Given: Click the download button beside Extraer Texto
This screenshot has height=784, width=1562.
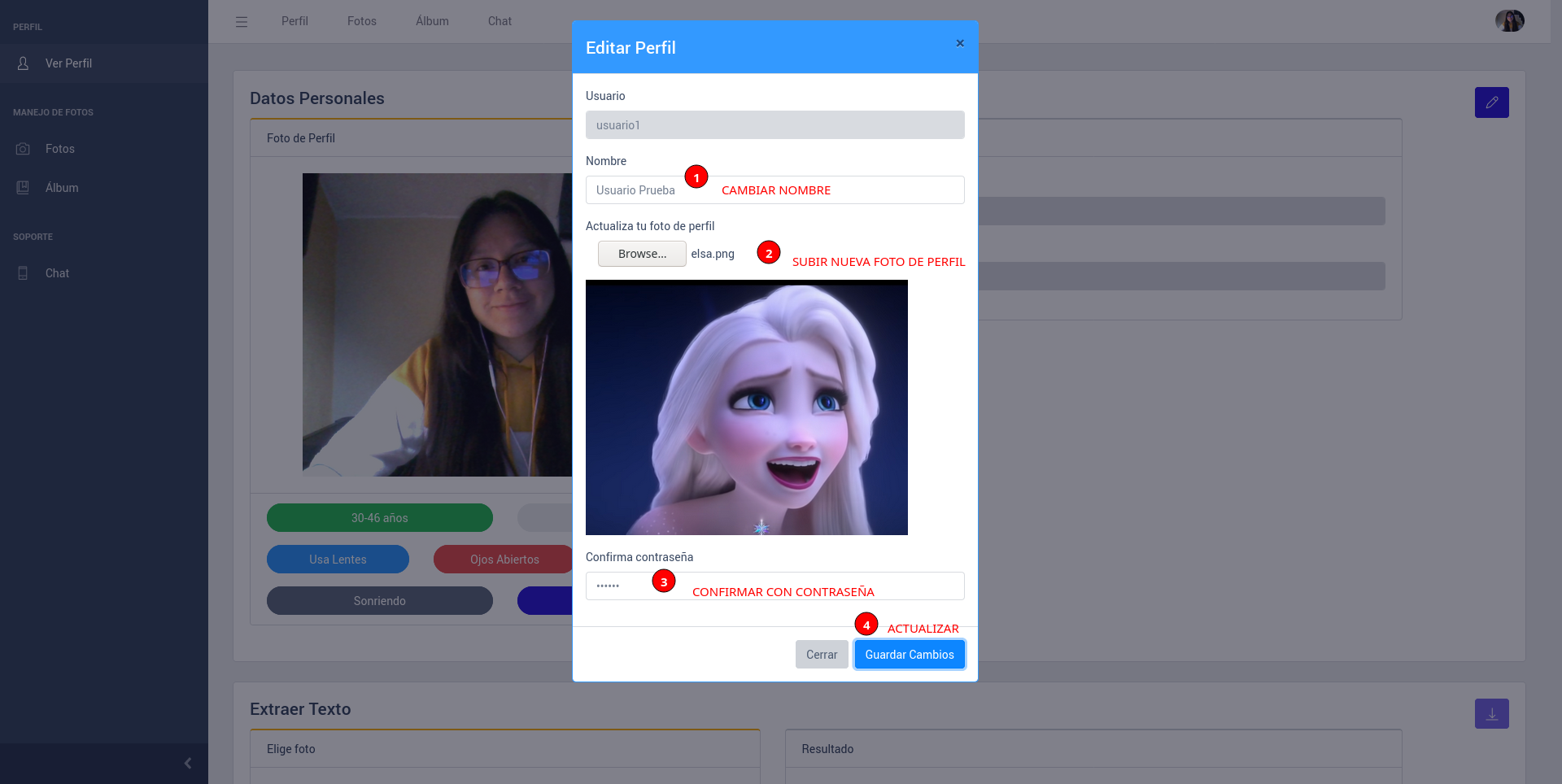Looking at the screenshot, I should click(x=1491, y=713).
